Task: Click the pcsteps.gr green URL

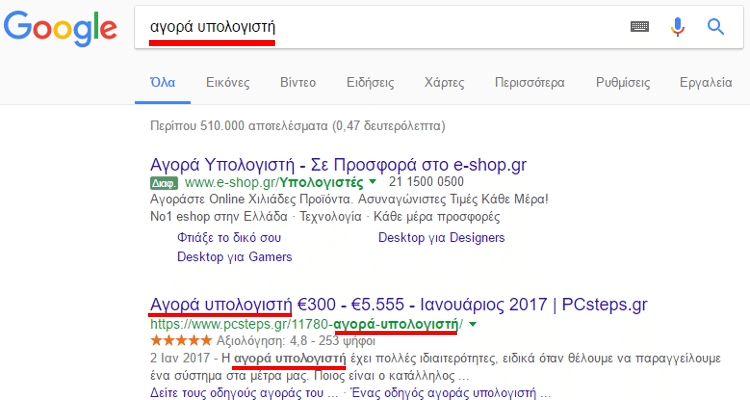Action: [x=307, y=324]
